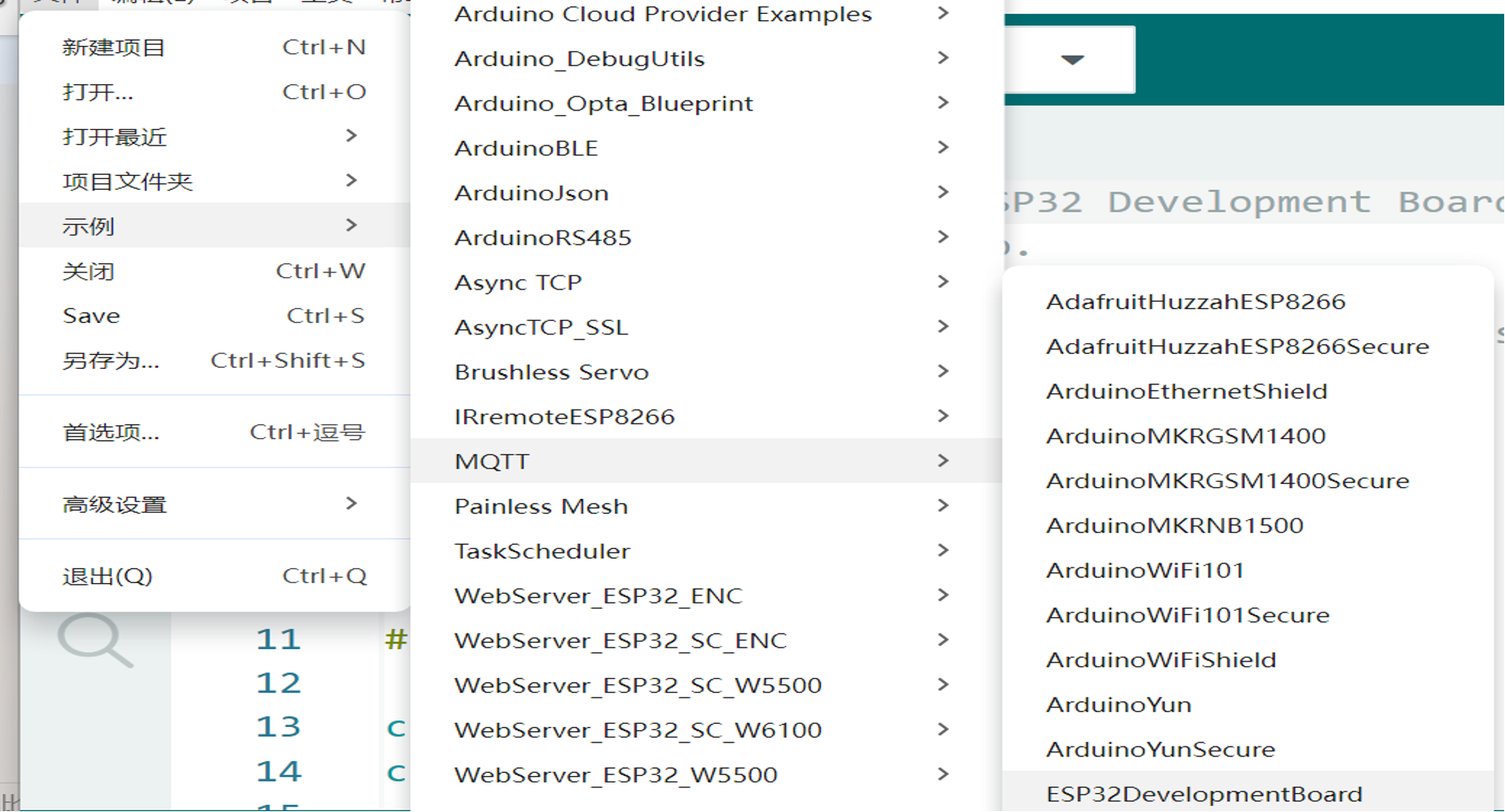Image resolution: width=1505 pixels, height=812 pixels.
Task: Open the MQTT examples submenu
Action: (707, 461)
